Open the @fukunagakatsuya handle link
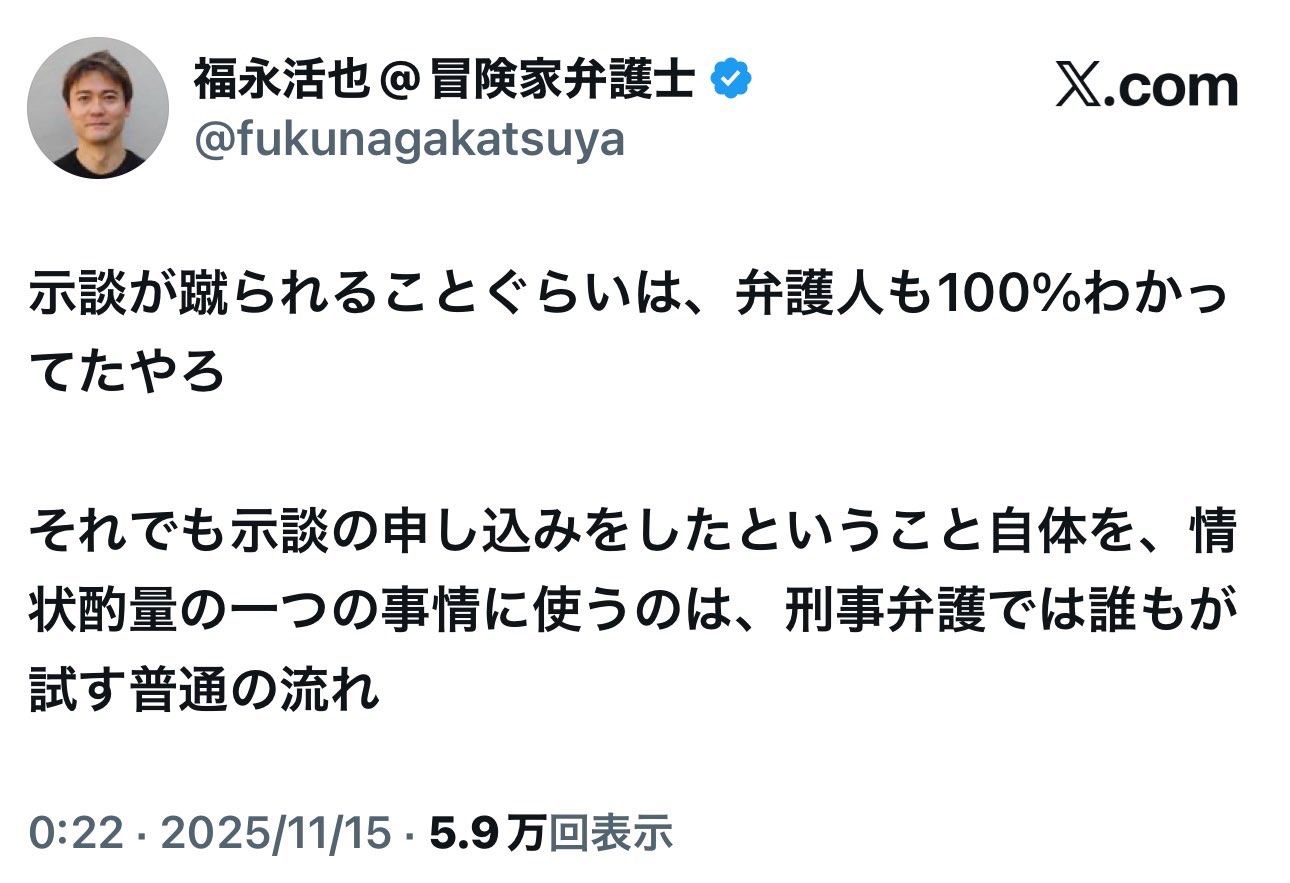 408,141
